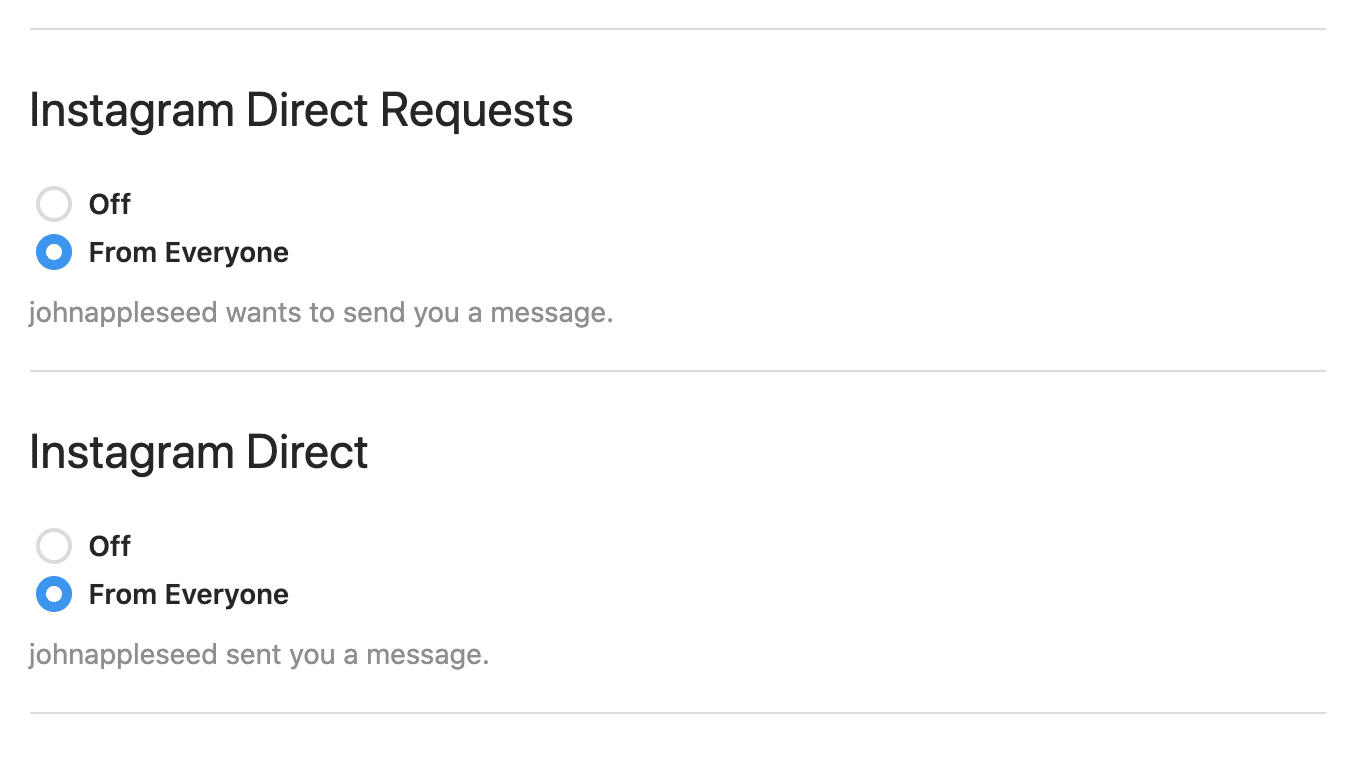Image resolution: width=1366 pixels, height=758 pixels.
Task: Click From Everyone label under Direct Requests
Action: point(188,253)
